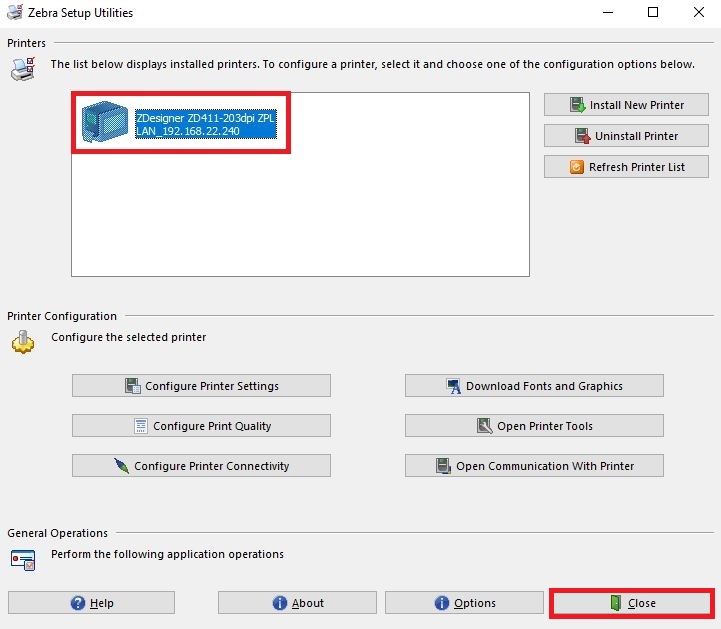Show the About dialog

[298, 602]
